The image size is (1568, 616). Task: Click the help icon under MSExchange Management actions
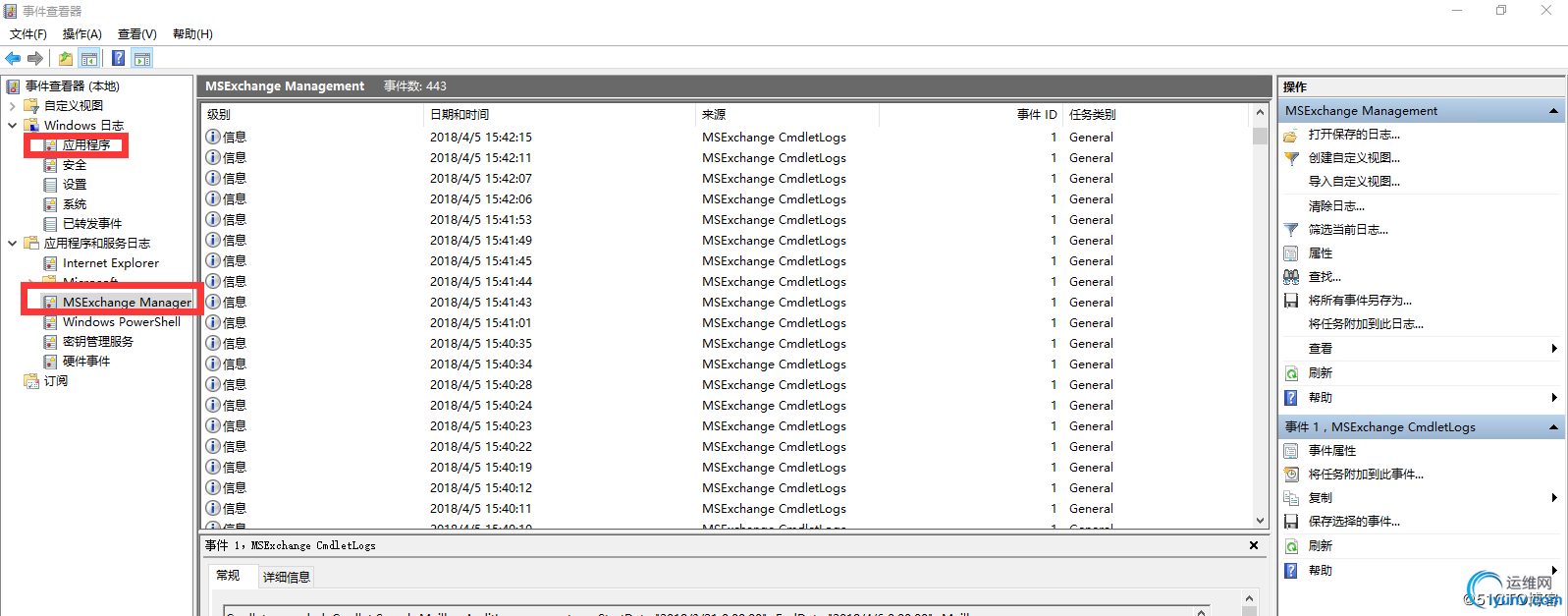1291,398
